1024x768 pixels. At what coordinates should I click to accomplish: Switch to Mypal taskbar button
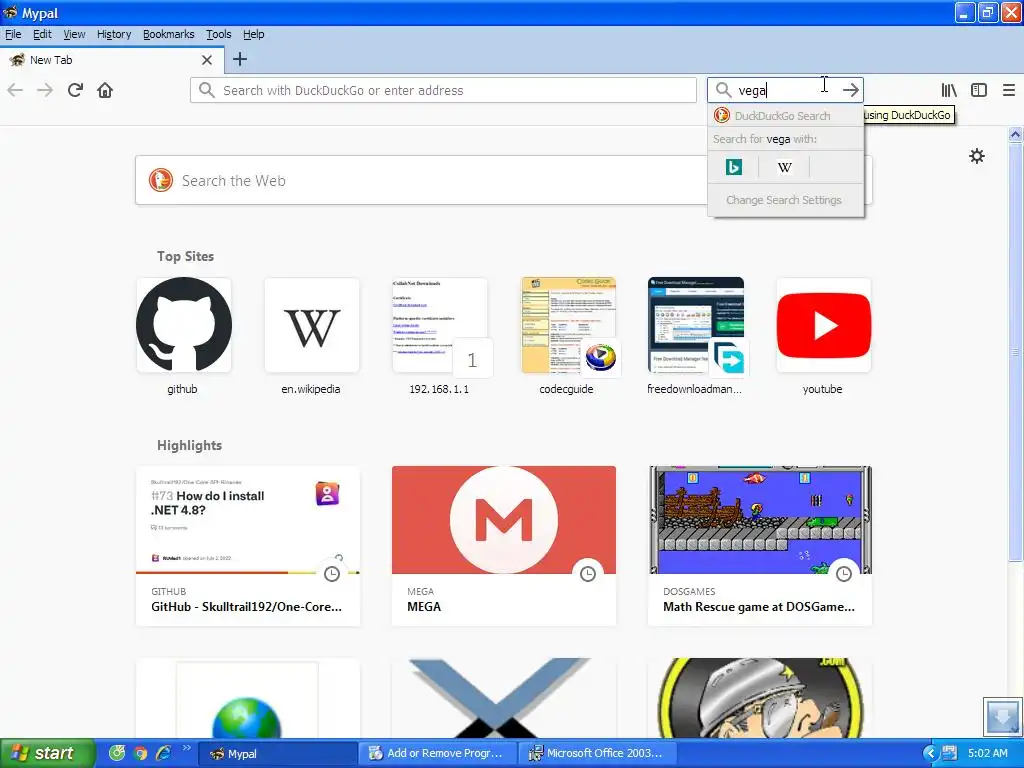click(x=276, y=754)
